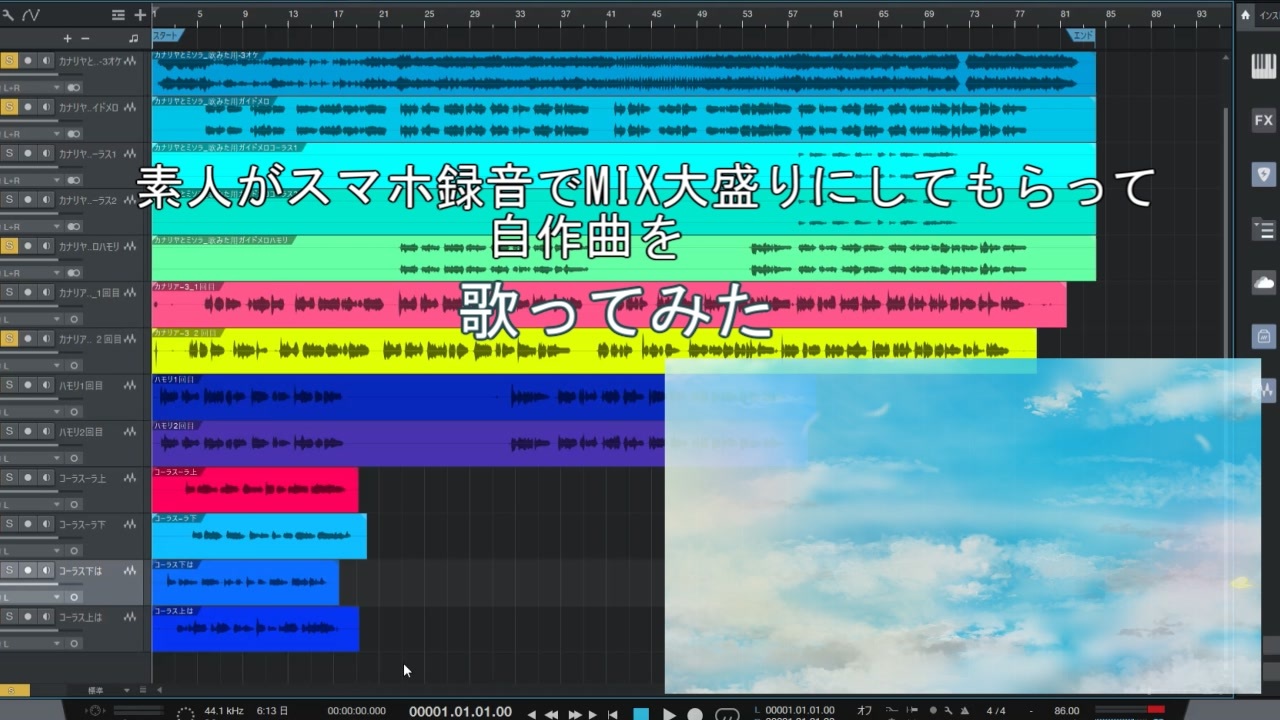This screenshot has height=720, width=1280.
Task: Open the Cloud browser icon
Action: point(1263,283)
